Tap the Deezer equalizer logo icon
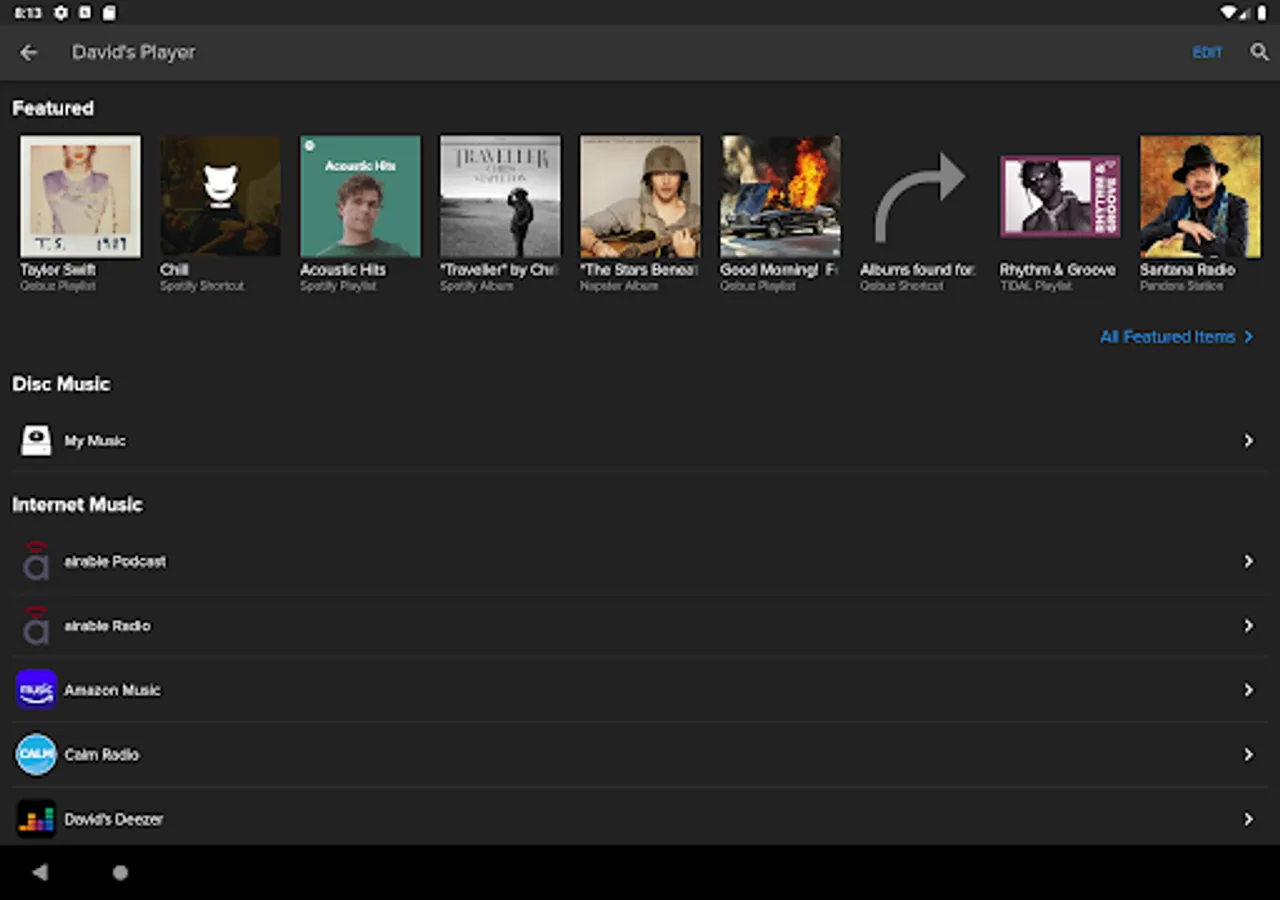This screenshot has width=1280, height=900. tap(36, 819)
